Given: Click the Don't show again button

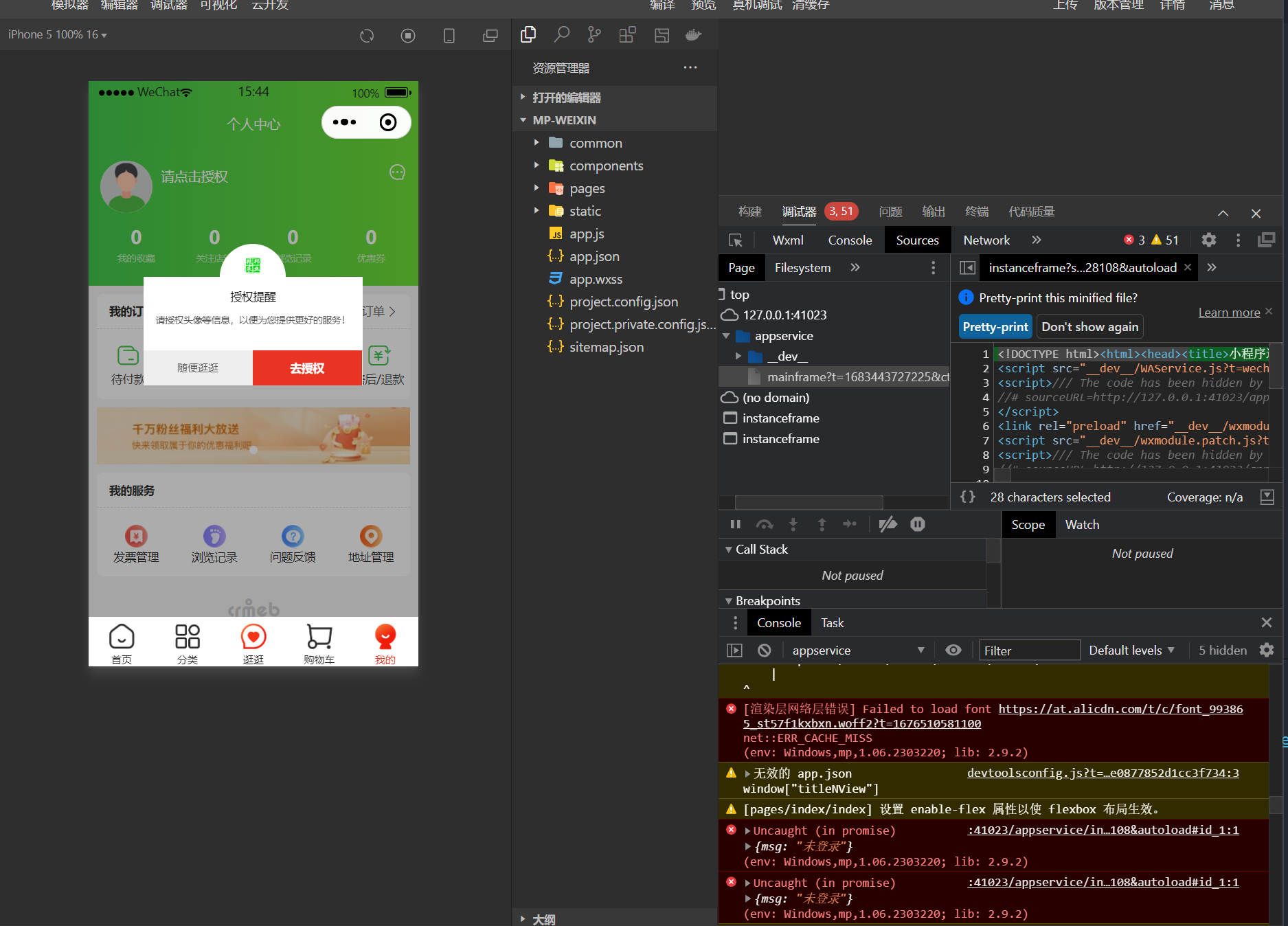Looking at the screenshot, I should tap(1089, 326).
